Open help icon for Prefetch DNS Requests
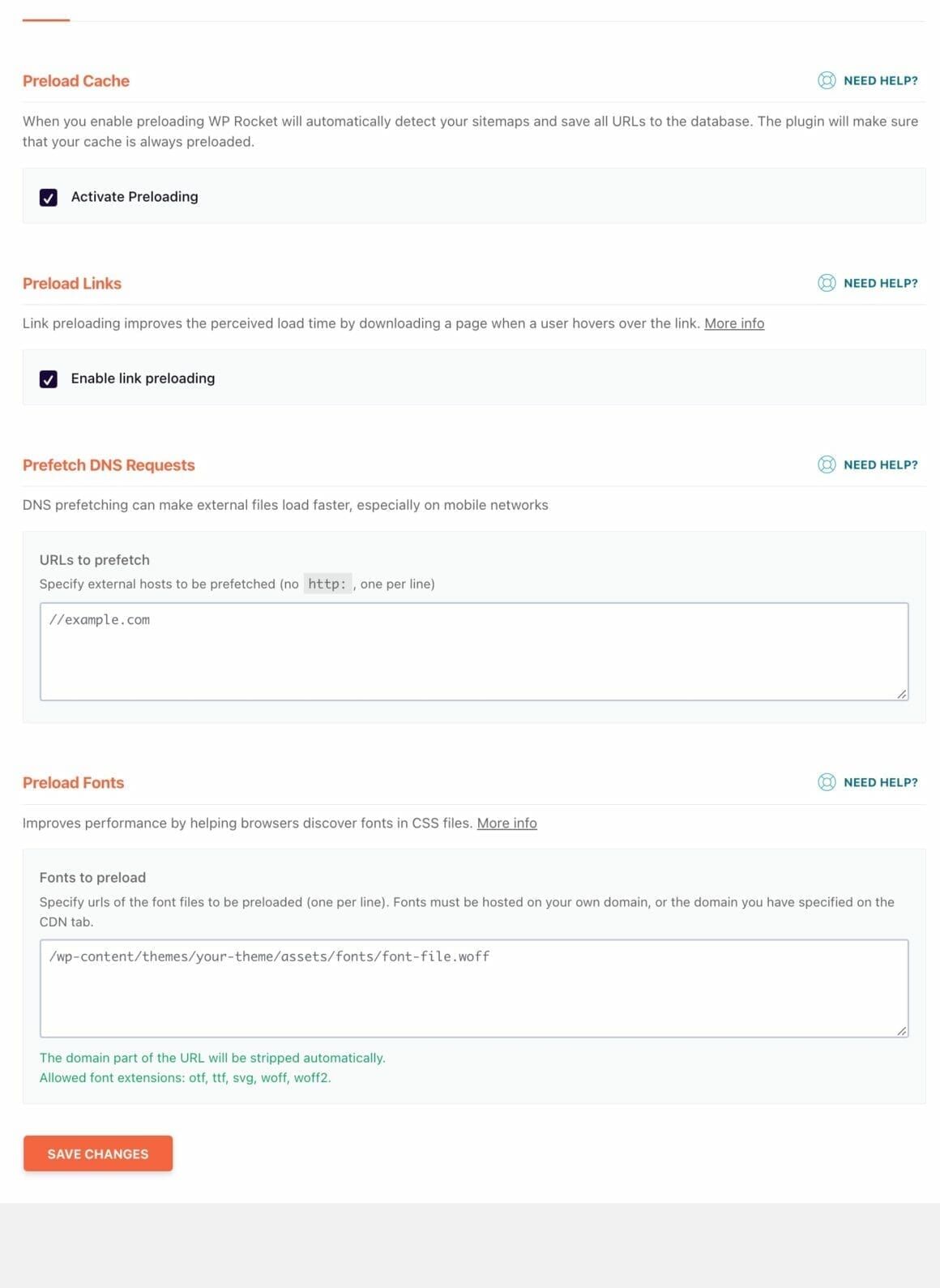Screen dimensions: 940x1288 tap(827, 464)
